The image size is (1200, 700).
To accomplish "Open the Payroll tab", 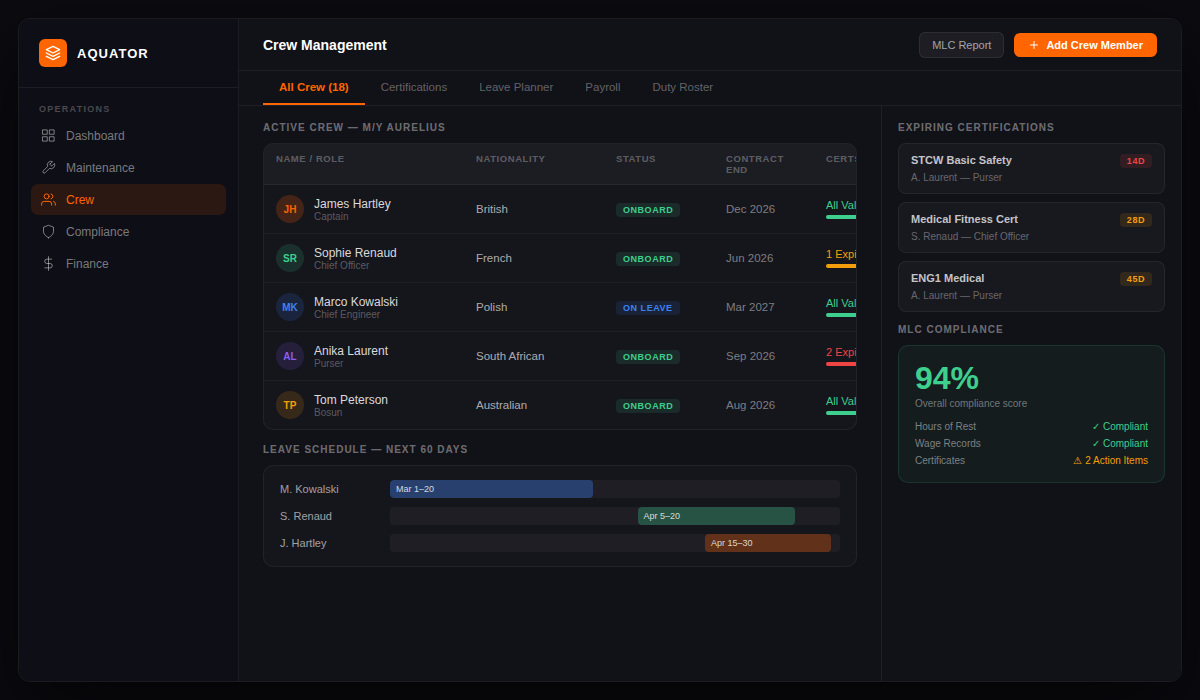I will [x=603, y=87].
